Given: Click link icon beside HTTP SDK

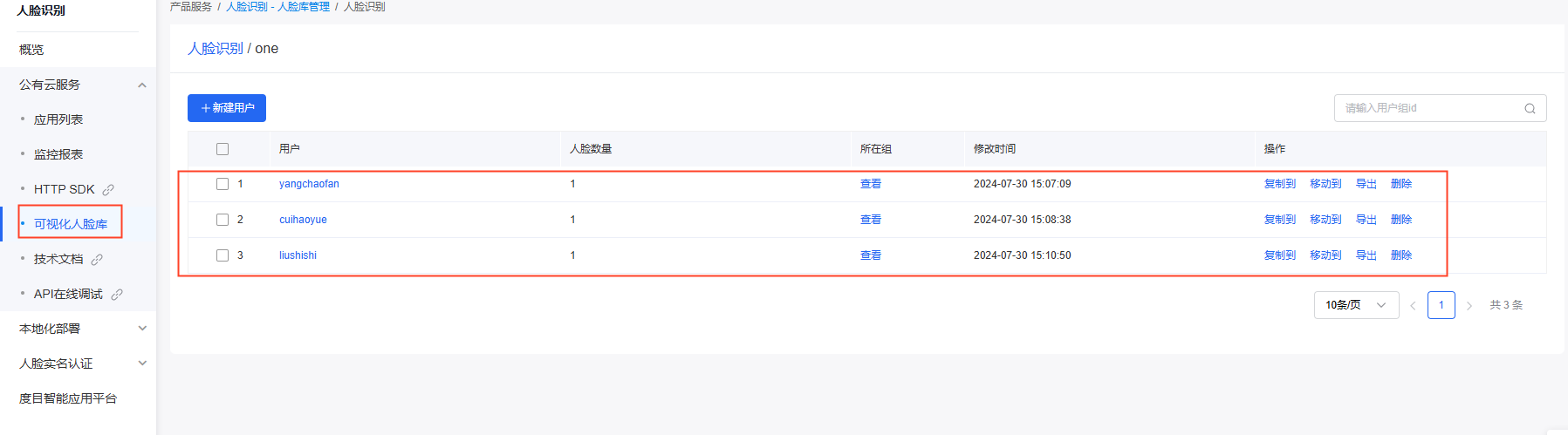Looking at the screenshot, I should click(x=108, y=189).
